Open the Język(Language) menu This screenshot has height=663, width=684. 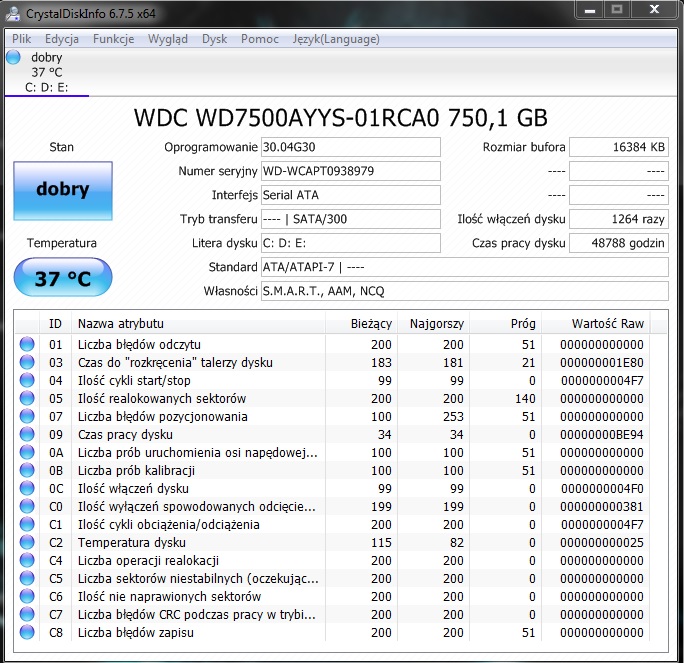click(336, 39)
